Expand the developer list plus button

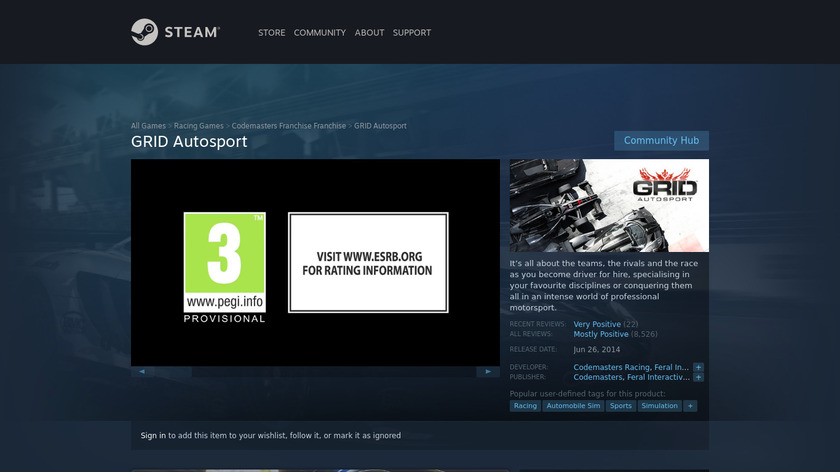click(x=698, y=367)
